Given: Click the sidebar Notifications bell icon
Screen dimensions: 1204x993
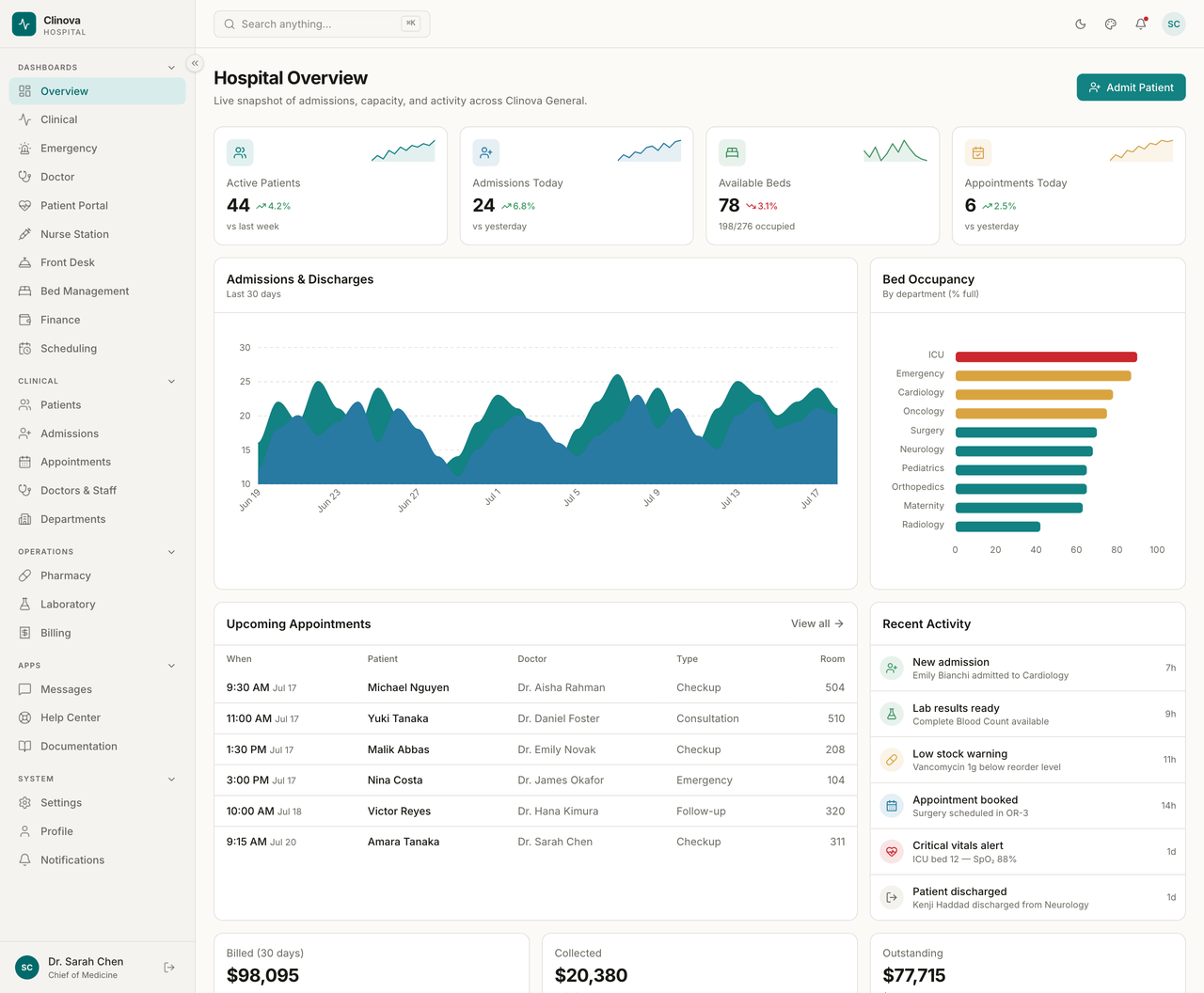Looking at the screenshot, I should pos(25,860).
